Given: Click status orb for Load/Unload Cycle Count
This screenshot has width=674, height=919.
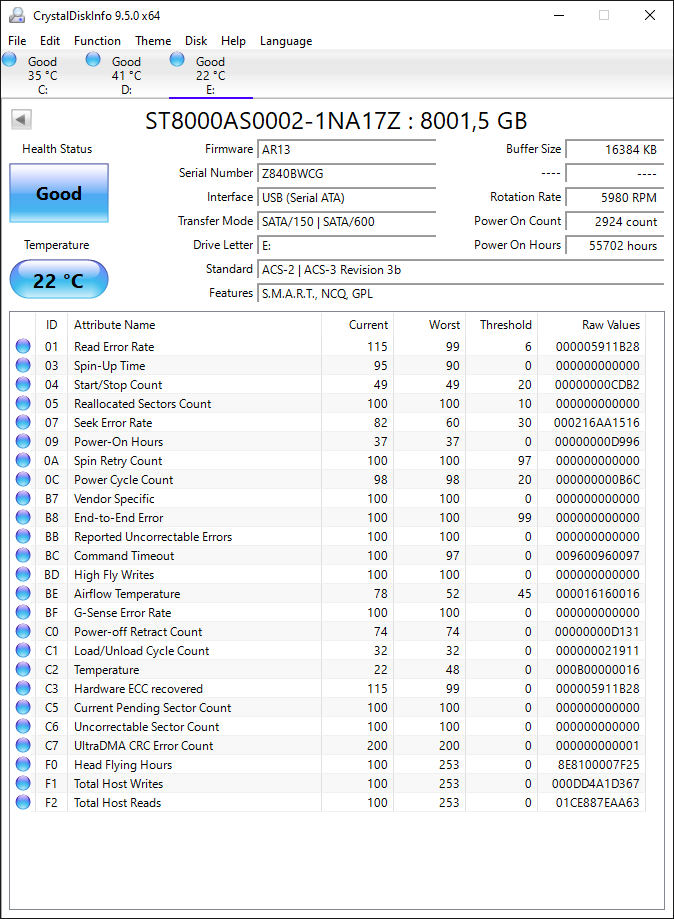Looking at the screenshot, I should pyautogui.click(x=23, y=651).
